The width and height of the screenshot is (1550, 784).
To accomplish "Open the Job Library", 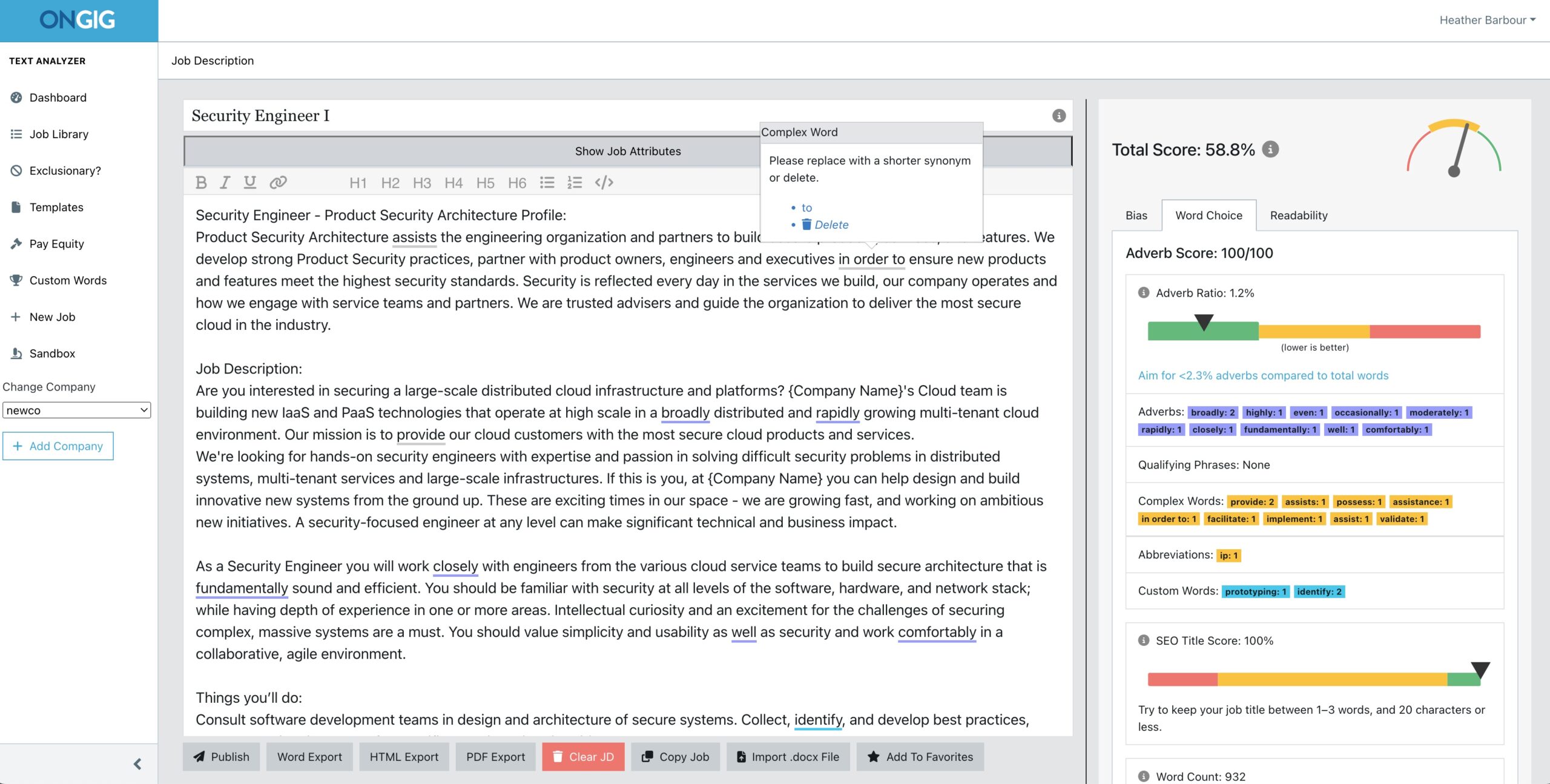I will (59, 134).
